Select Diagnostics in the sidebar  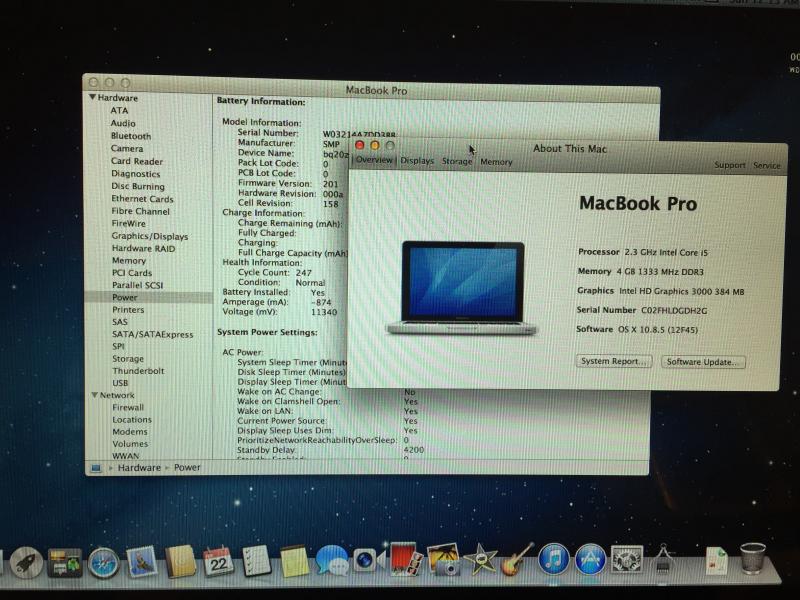pyautogui.click(x=136, y=173)
